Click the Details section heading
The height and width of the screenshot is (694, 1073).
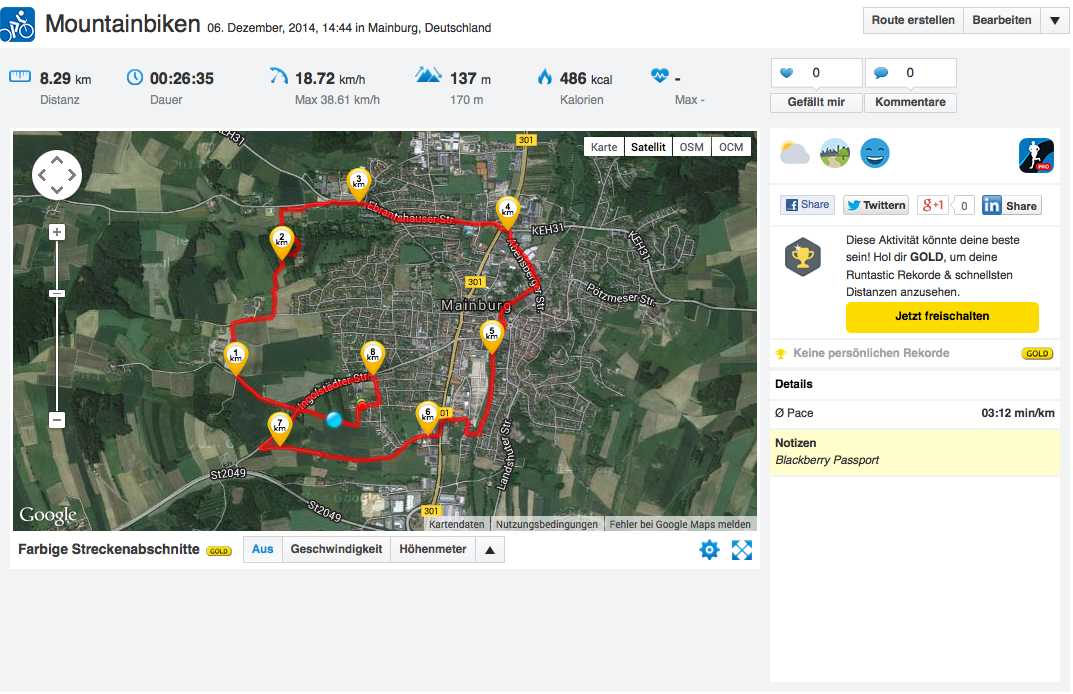(x=794, y=384)
